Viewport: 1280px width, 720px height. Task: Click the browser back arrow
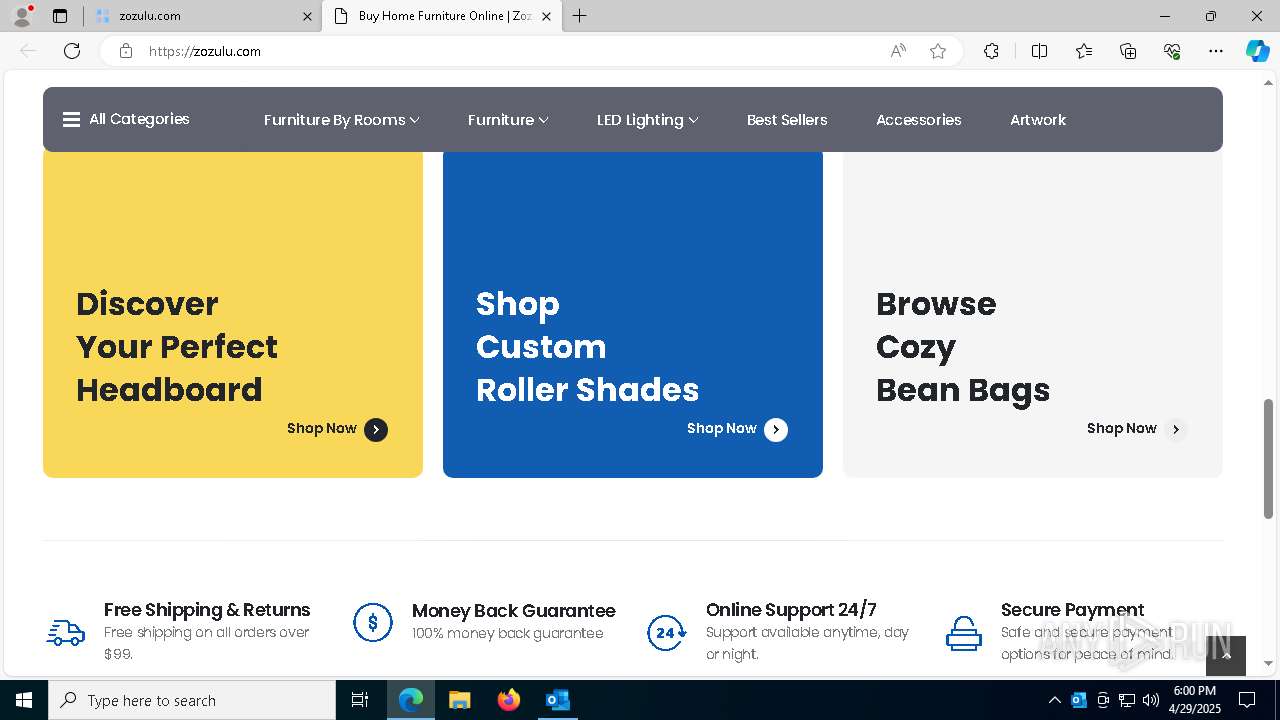tap(28, 51)
